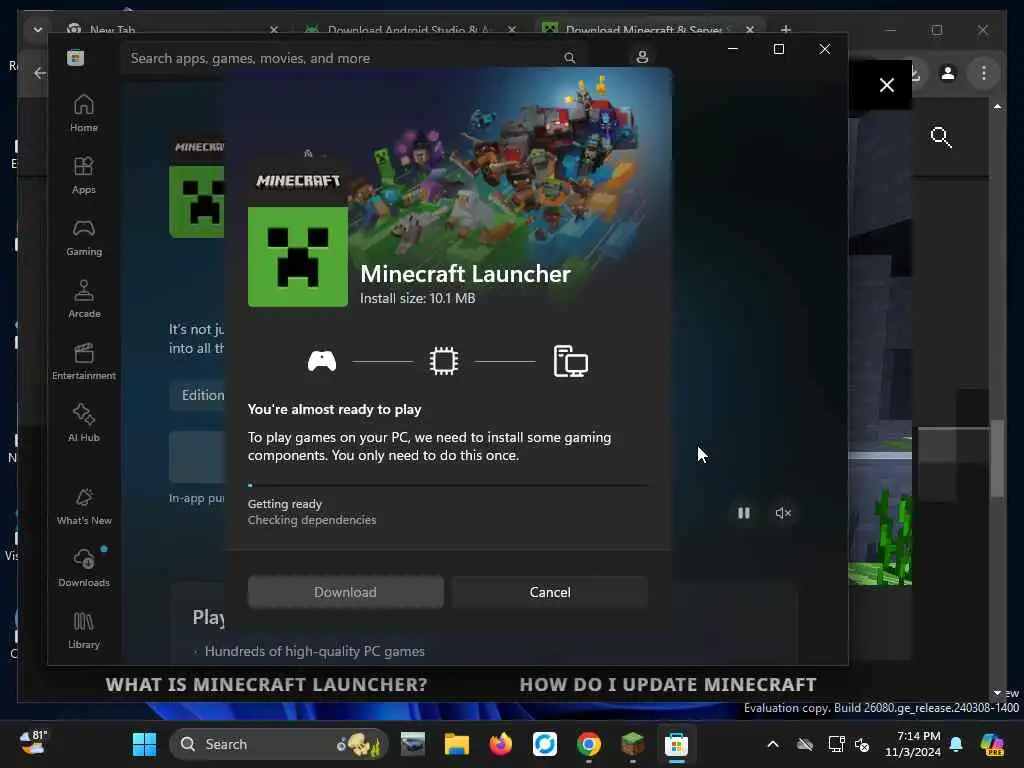
Task: Open the Apps section in sidebar
Action: pyautogui.click(x=84, y=175)
